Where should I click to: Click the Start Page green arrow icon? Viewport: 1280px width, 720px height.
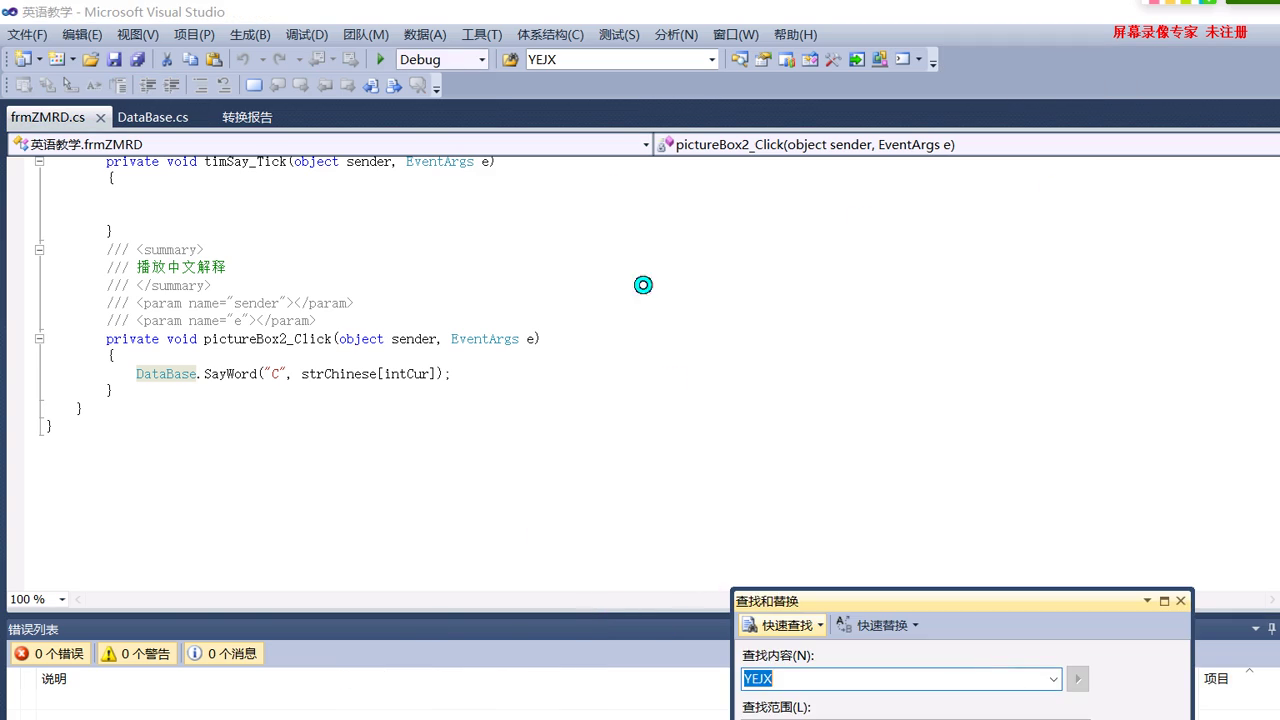click(x=857, y=59)
